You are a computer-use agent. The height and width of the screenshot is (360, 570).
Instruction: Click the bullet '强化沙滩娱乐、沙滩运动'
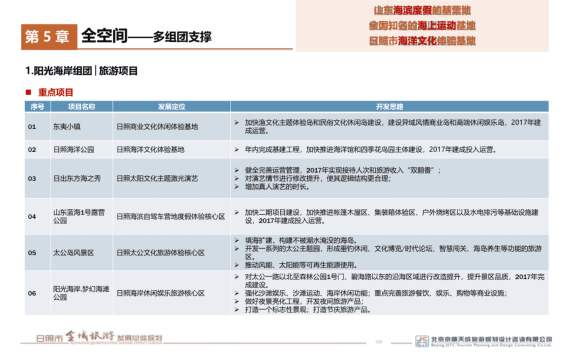(282, 293)
